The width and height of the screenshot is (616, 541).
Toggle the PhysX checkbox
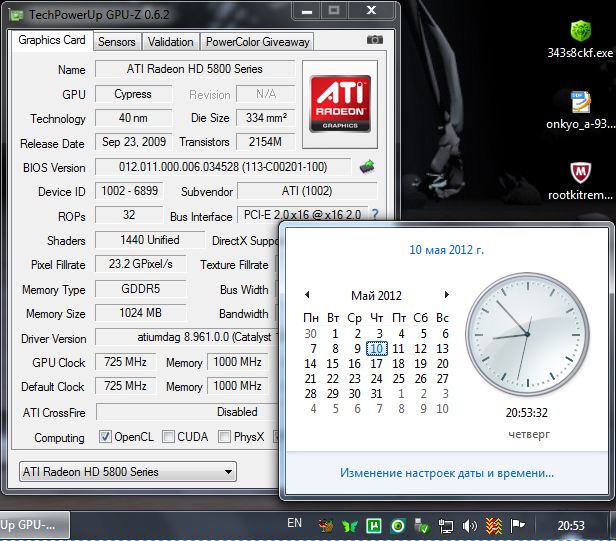[x=224, y=436]
